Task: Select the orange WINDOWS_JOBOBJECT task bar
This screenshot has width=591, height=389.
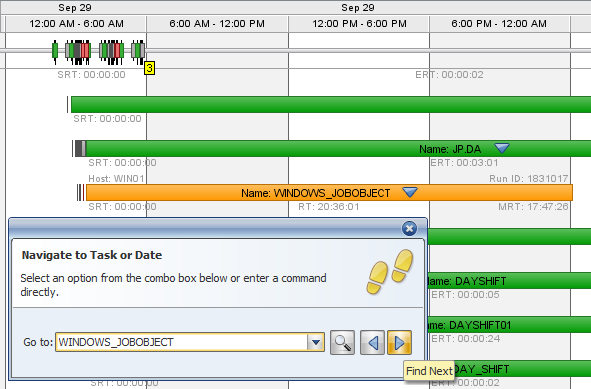Action: pyautogui.click(x=329, y=193)
